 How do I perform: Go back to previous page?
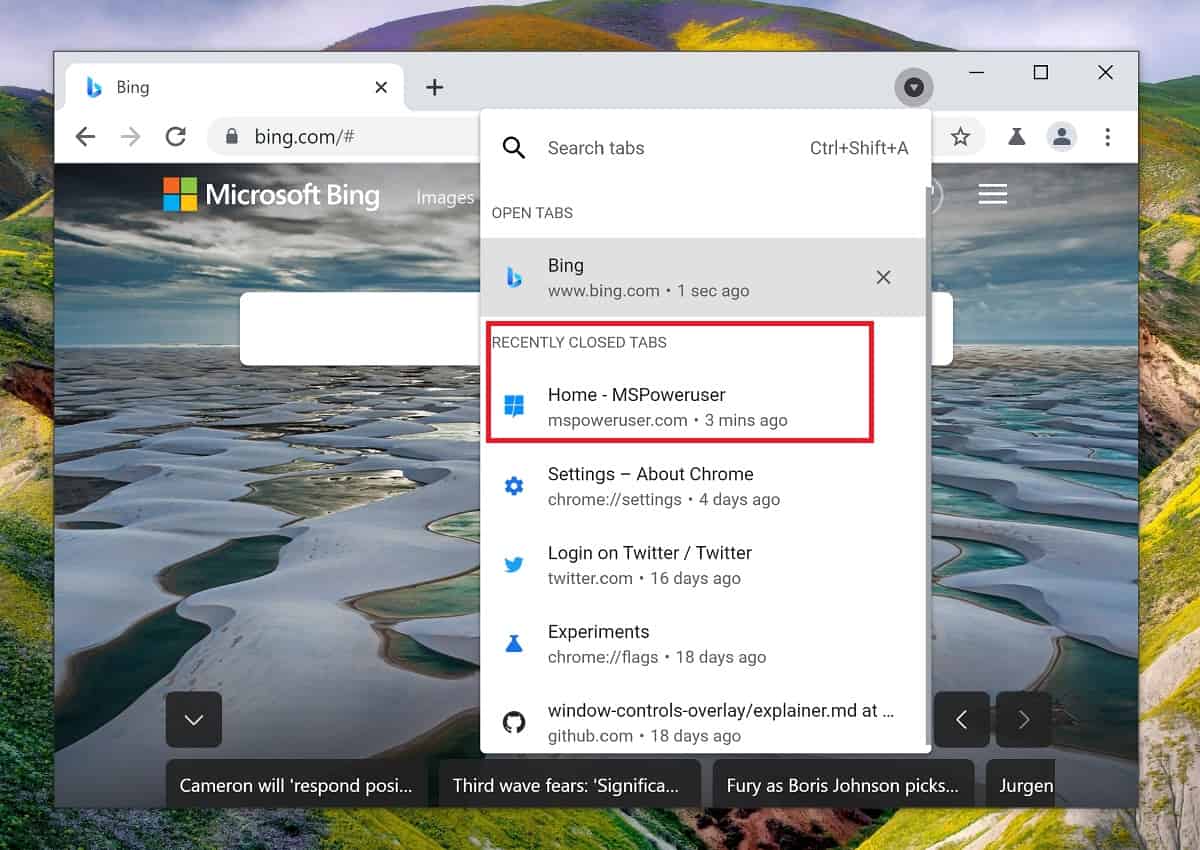86,137
